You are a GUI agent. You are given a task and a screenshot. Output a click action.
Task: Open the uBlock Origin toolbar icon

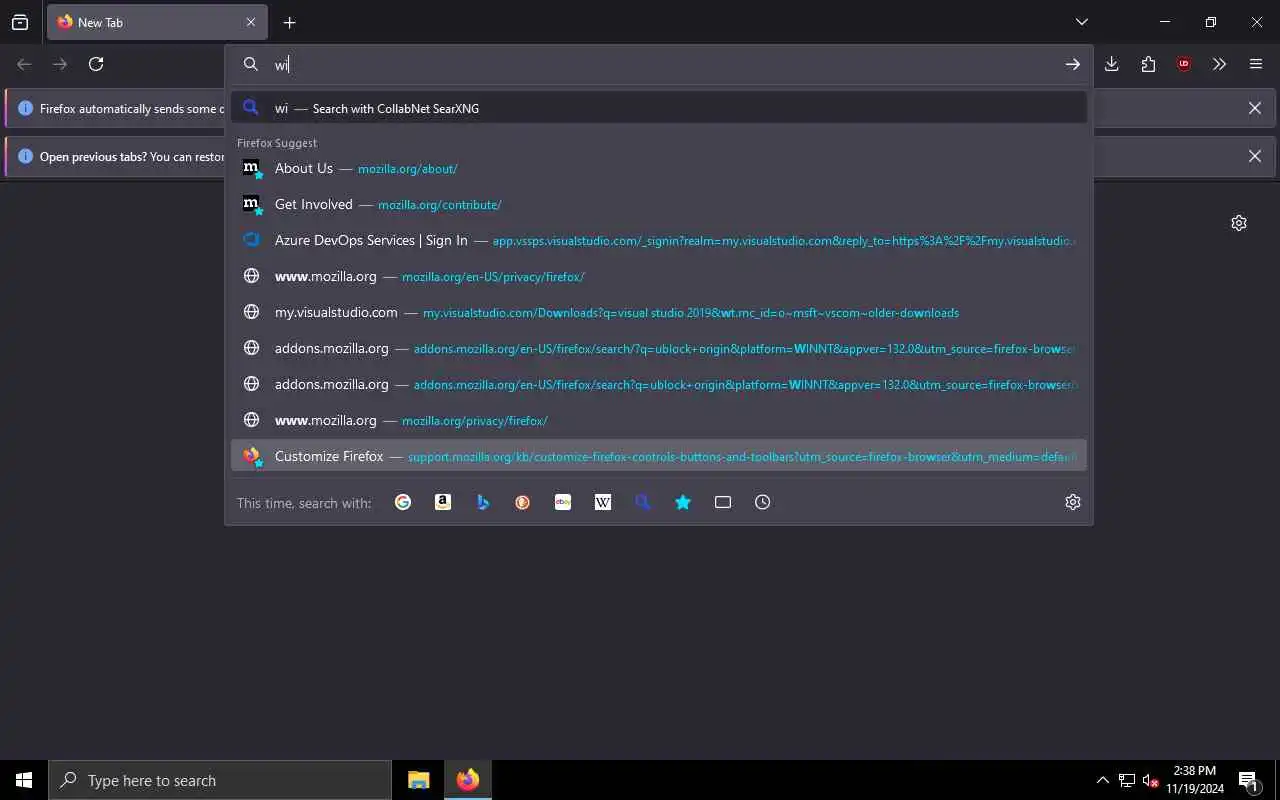(1184, 64)
